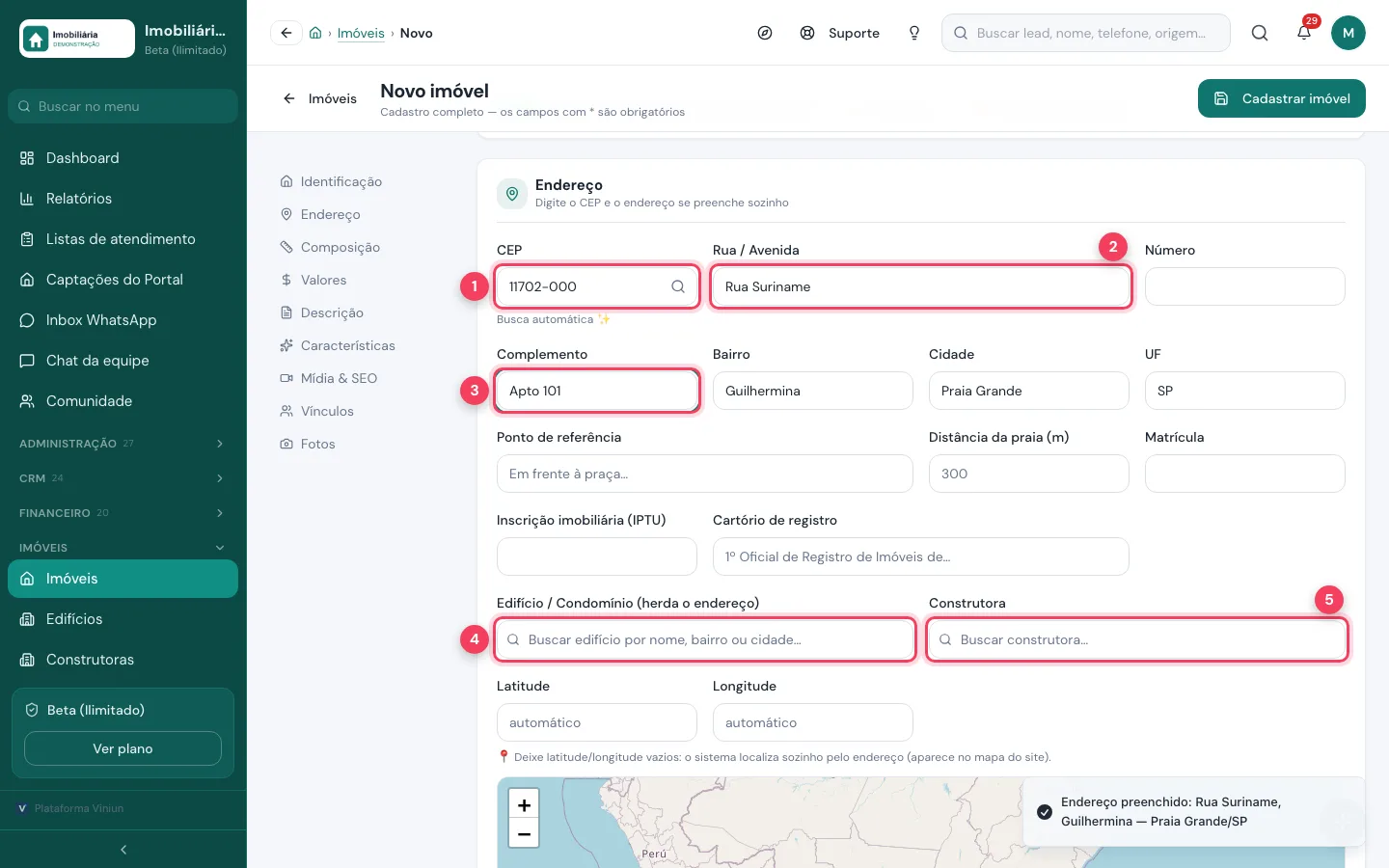Open the user avatar M menu

[1348, 33]
